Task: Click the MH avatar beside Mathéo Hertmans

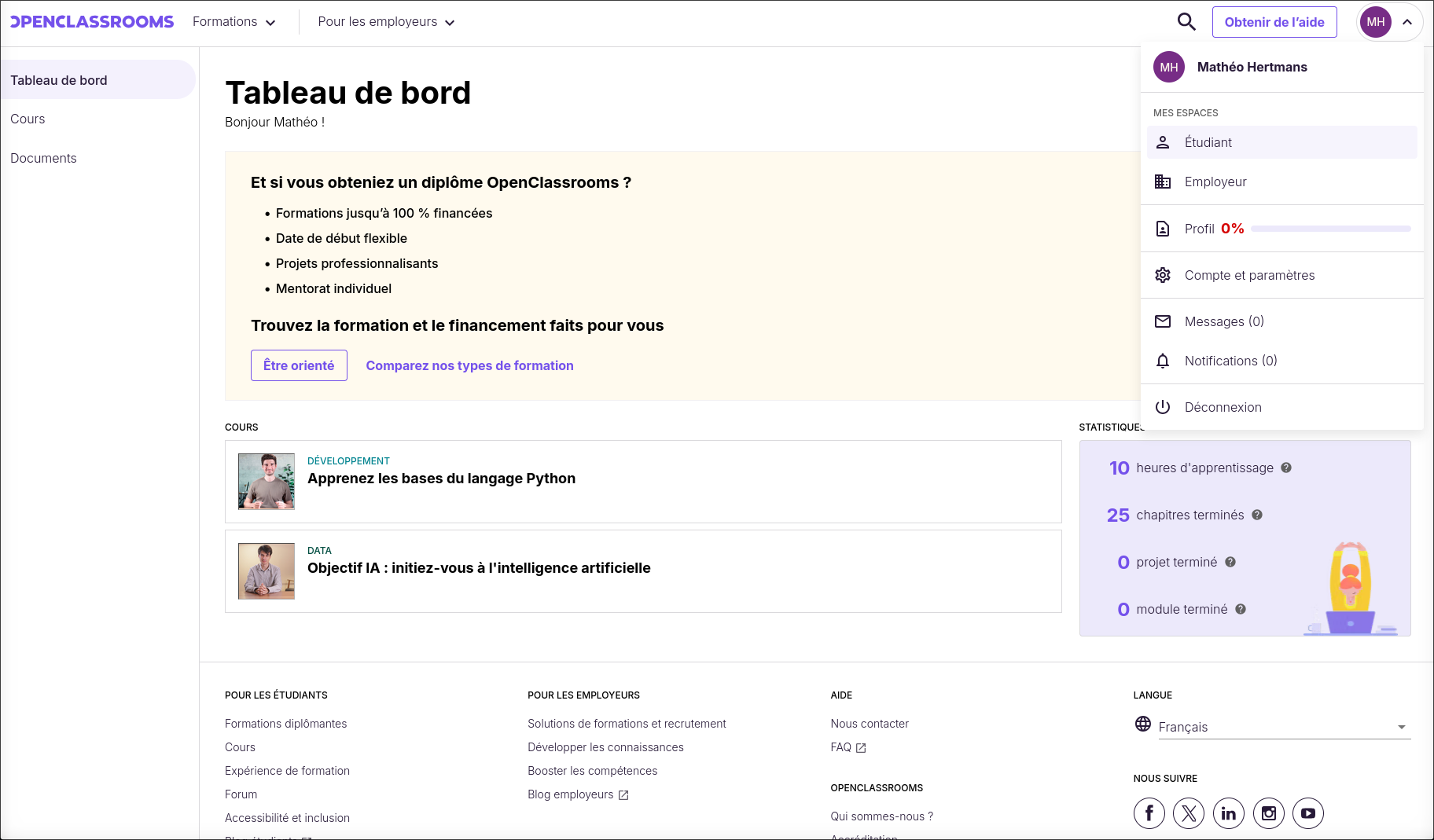Action: tap(1169, 67)
